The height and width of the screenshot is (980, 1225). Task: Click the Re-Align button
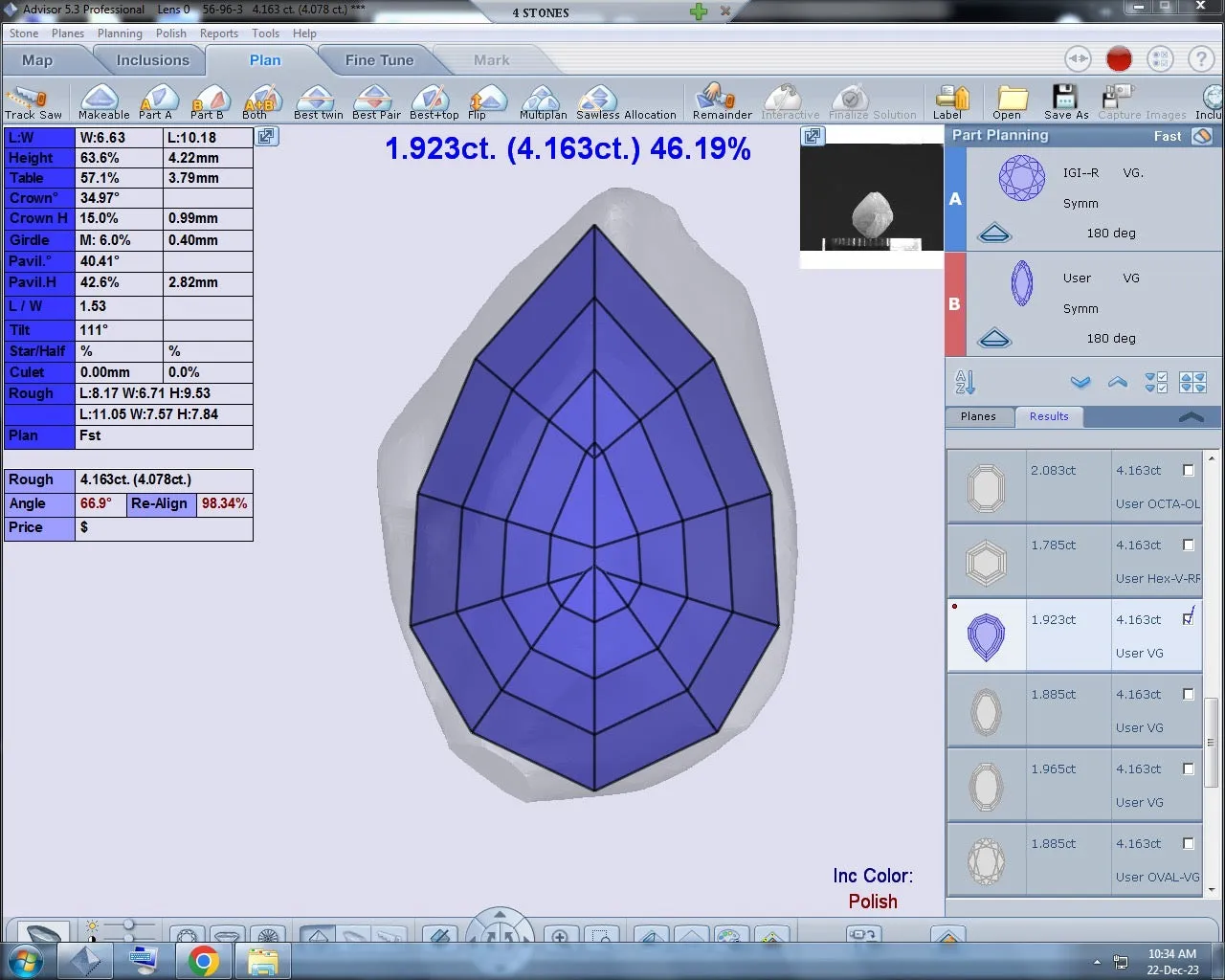[160, 503]
